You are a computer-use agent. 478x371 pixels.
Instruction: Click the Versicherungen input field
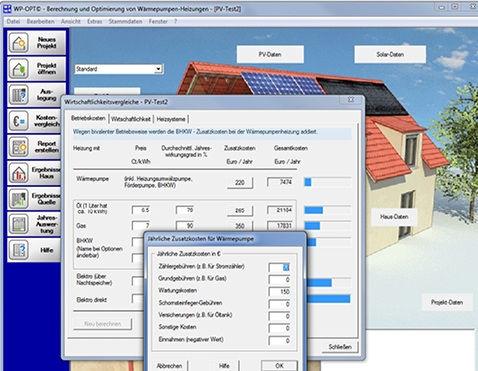[x=279, y=316]
